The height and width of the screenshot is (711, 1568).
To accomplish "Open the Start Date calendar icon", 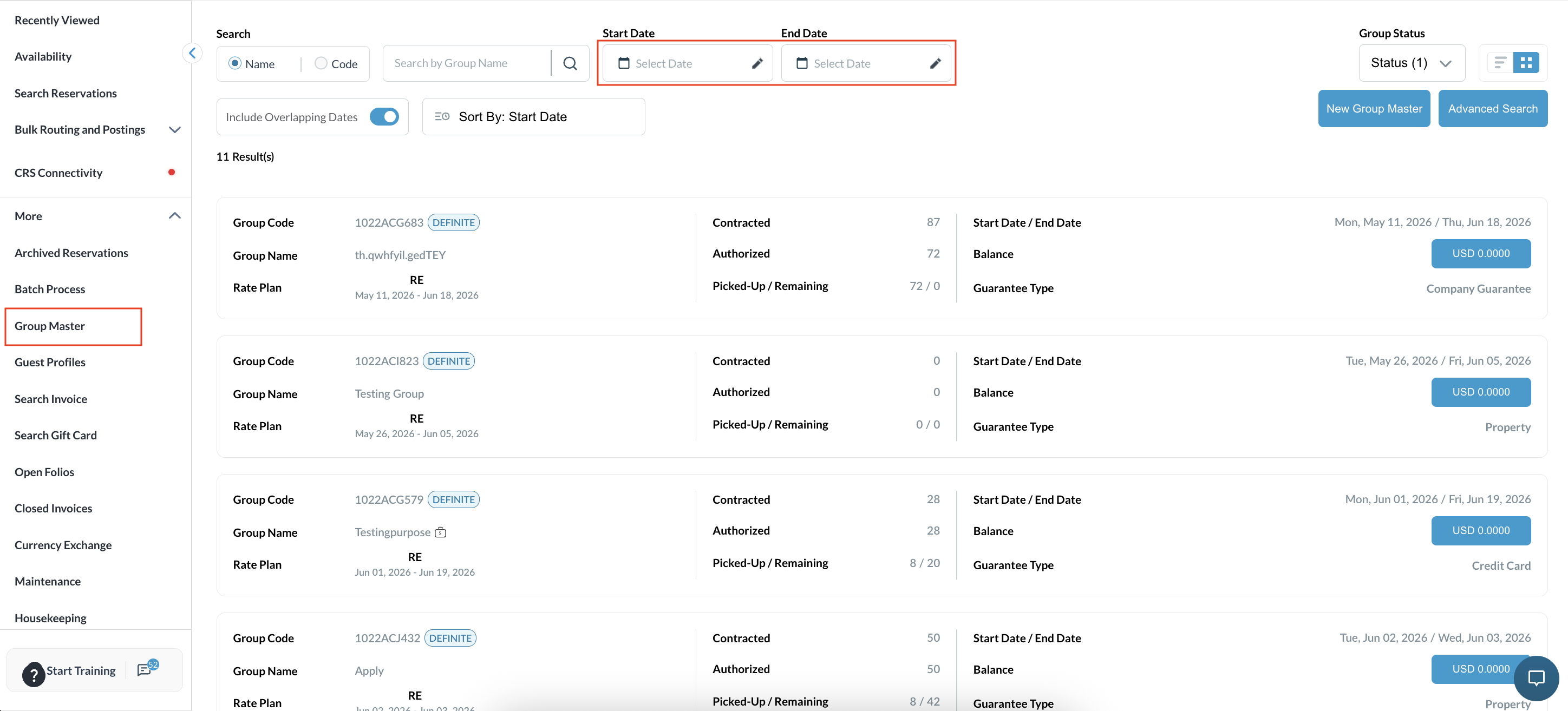I will [x=623, y=63].
